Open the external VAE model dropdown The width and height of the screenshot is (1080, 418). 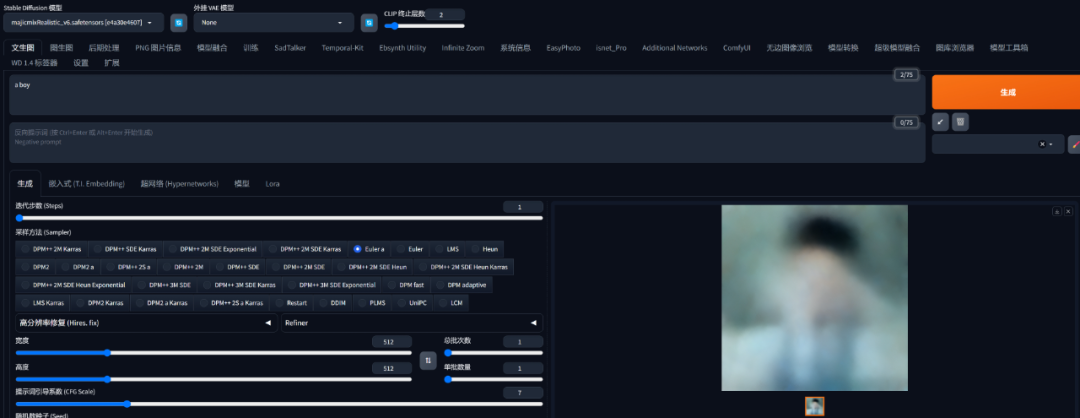[x=273, y=23]
